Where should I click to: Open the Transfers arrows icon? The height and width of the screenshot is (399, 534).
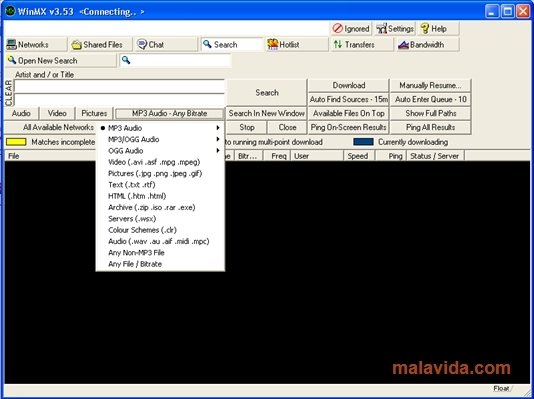[338, 44]
